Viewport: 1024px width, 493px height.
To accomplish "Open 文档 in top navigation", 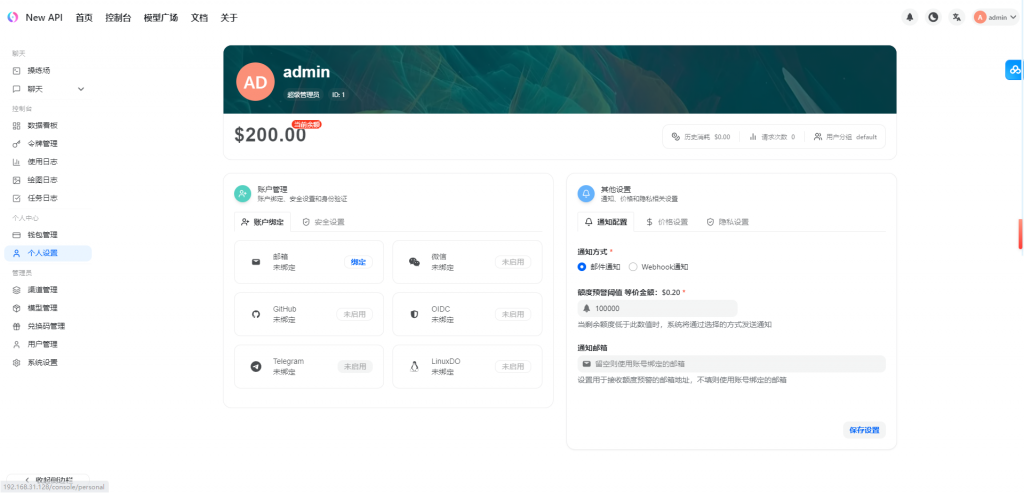I will click(199, 18).
